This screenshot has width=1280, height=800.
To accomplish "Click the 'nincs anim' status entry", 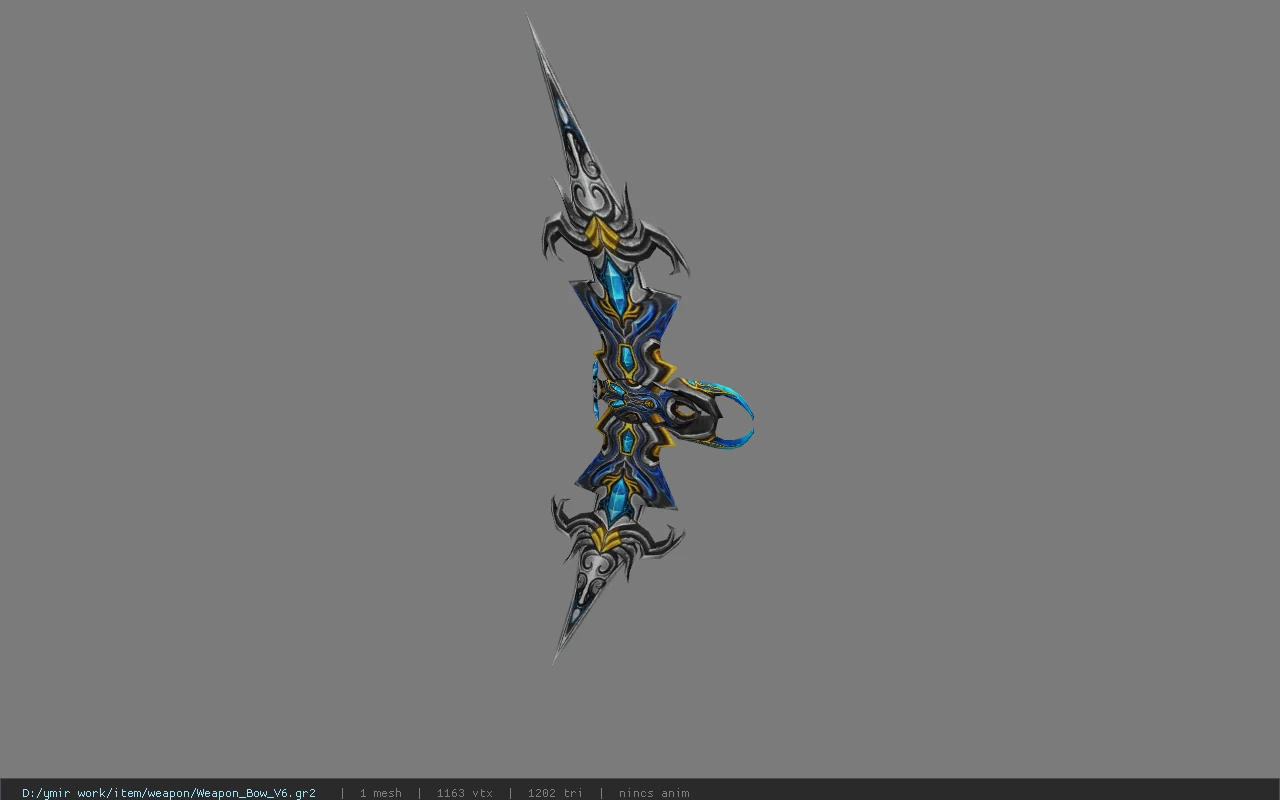I will [654, 793].
